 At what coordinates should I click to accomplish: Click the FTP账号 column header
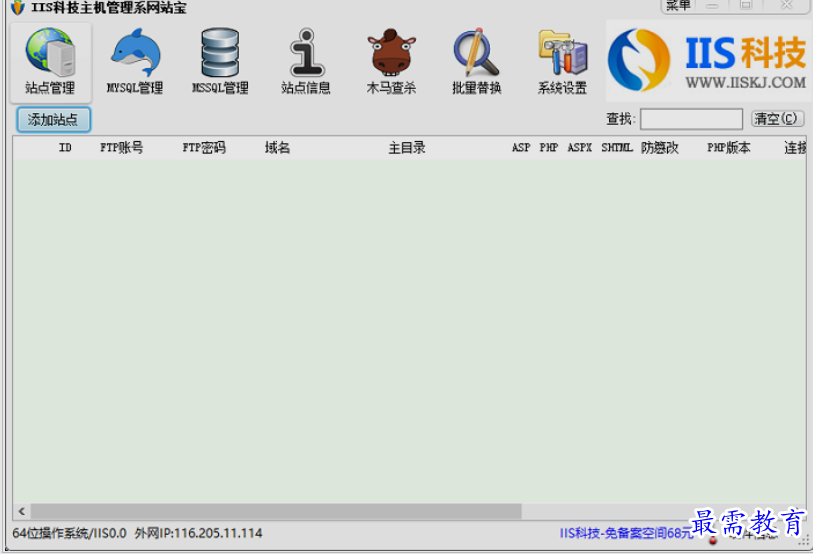coord(121,148)
